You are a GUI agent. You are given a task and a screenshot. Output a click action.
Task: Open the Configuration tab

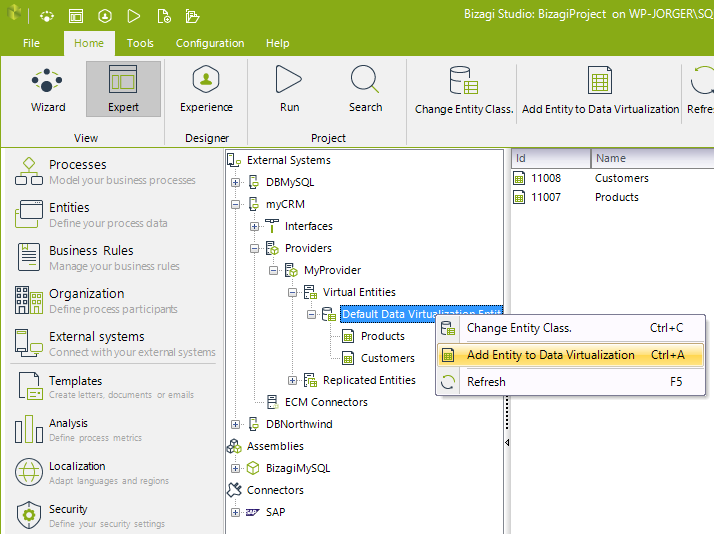tap(210, 43)
